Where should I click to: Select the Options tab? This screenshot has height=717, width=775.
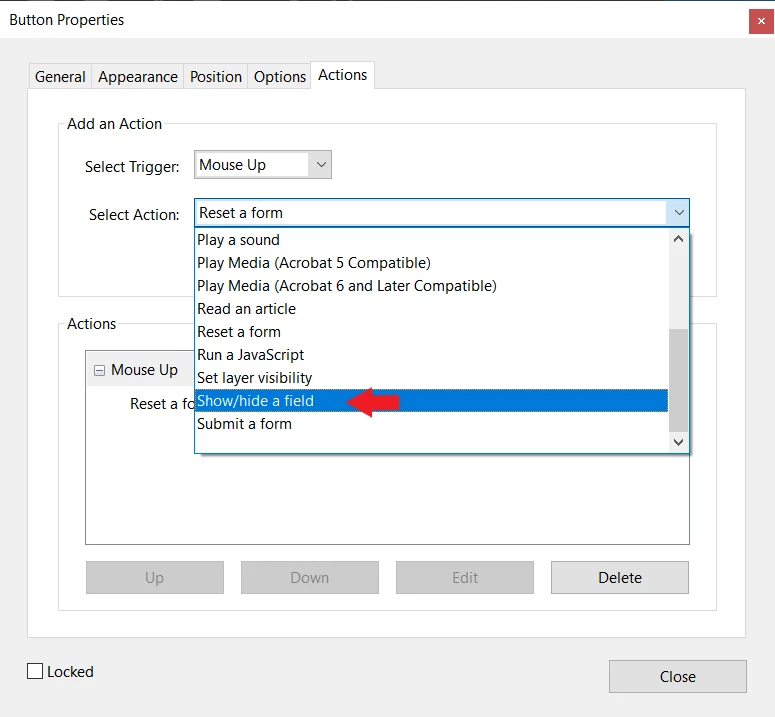point(279,77)
